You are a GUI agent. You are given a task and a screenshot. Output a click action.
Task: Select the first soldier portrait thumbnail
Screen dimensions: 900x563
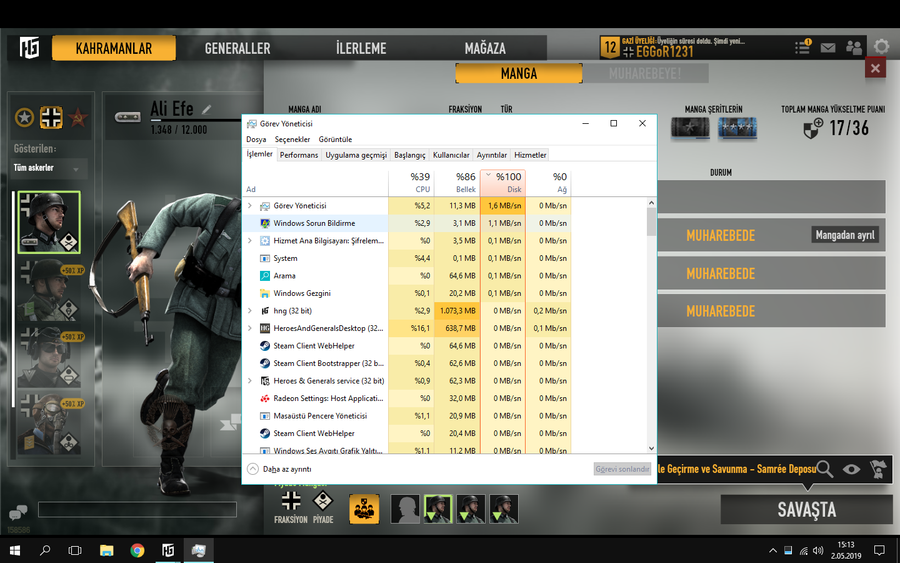pos(49,222)
